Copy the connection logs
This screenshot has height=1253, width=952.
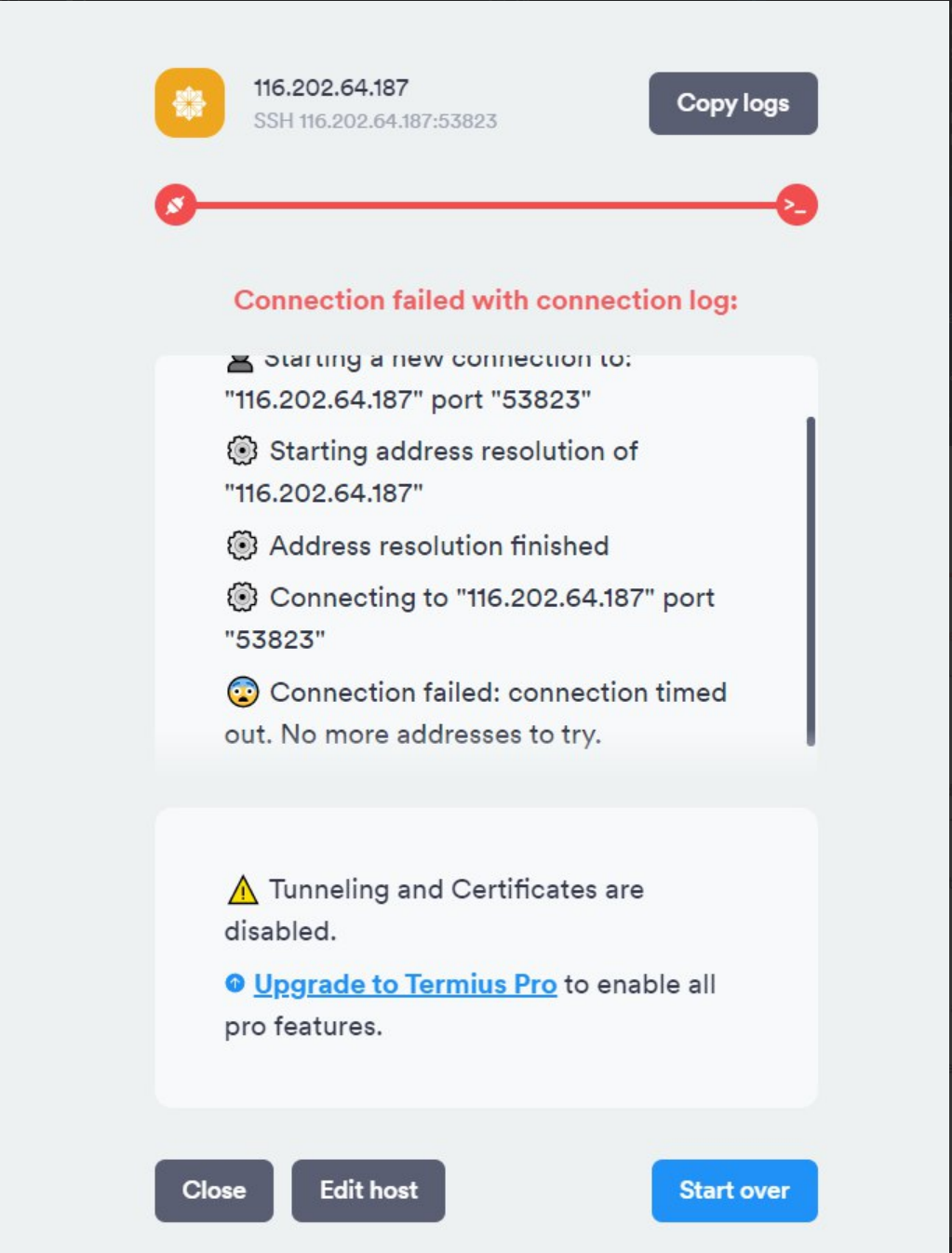point(732,103)
